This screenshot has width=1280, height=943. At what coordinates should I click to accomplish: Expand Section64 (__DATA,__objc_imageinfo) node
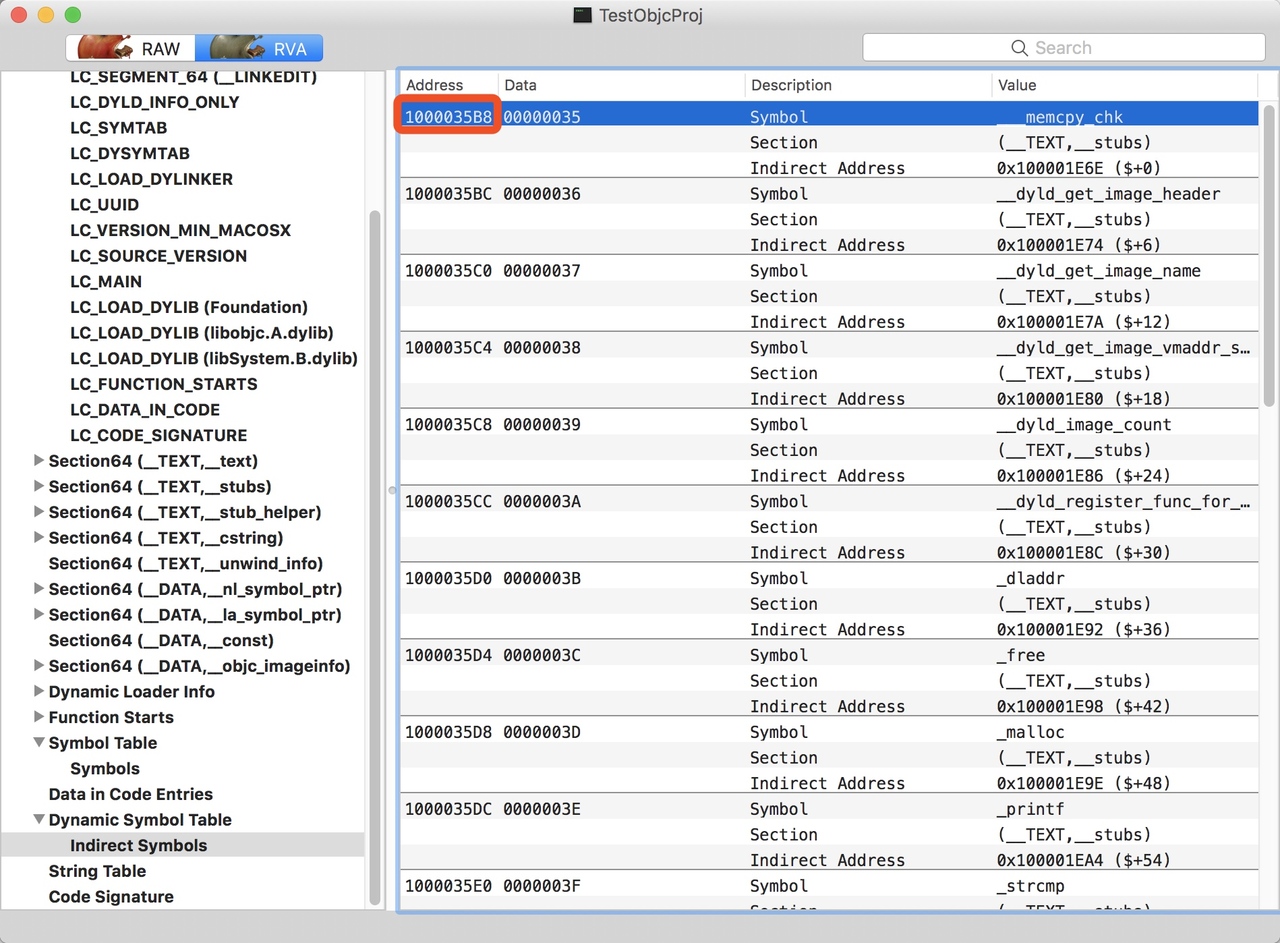point(39,666)
